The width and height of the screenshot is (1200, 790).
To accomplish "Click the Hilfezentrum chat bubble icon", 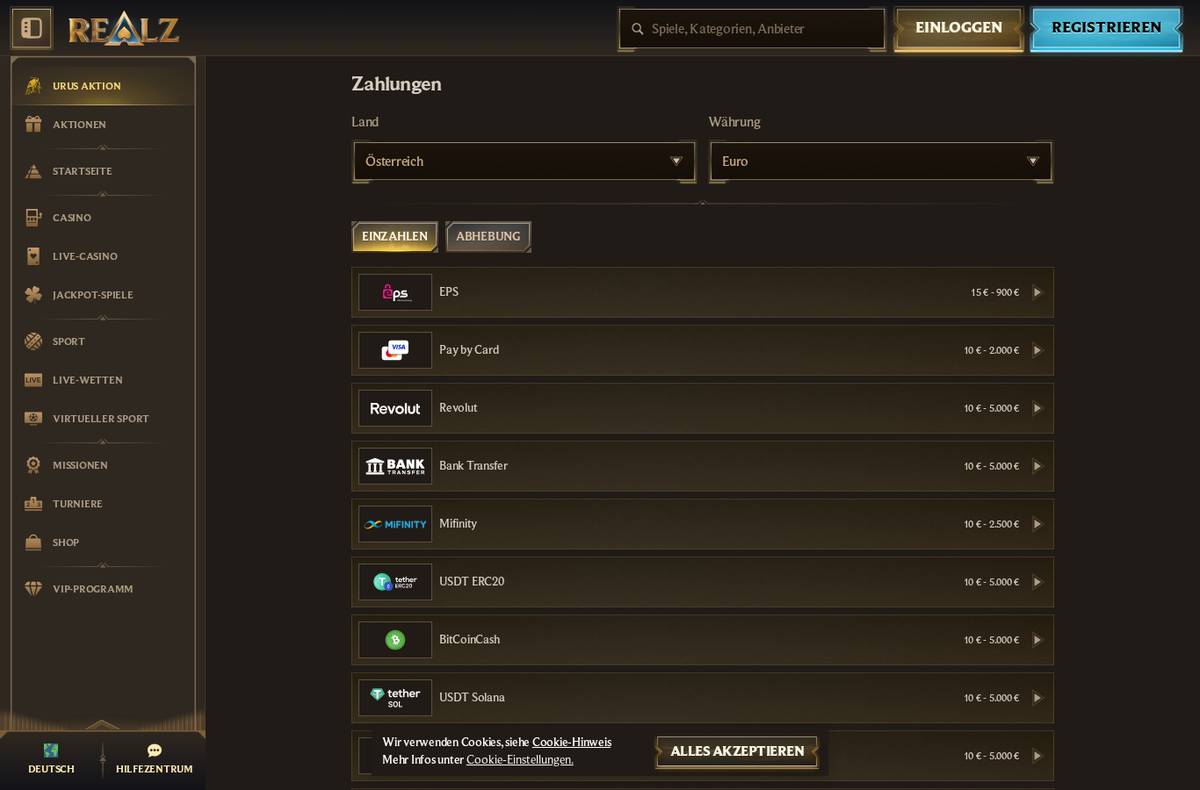I will [x=154, y=750].
